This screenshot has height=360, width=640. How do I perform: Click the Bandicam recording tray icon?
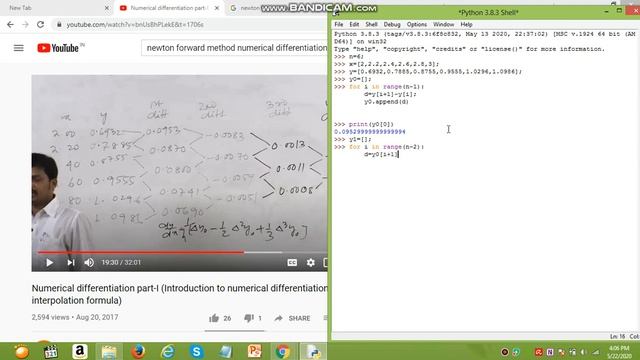[x=505, y=352]
